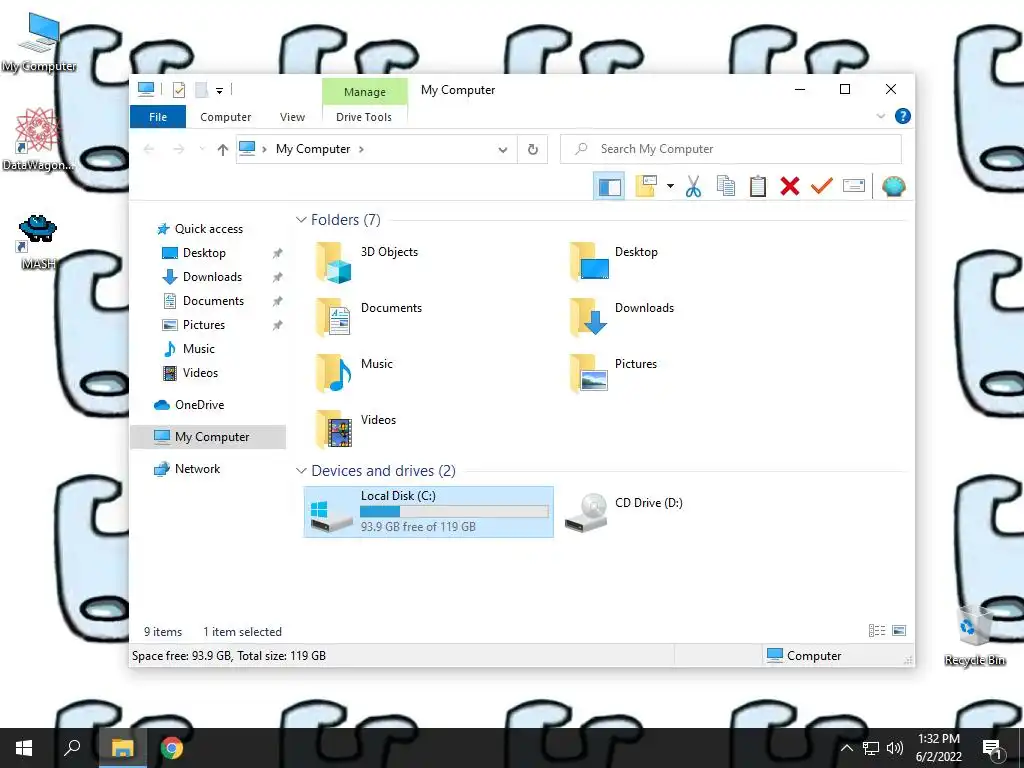
Task: Unpin Pictures using its pin icon
Action: click(278, 325)
